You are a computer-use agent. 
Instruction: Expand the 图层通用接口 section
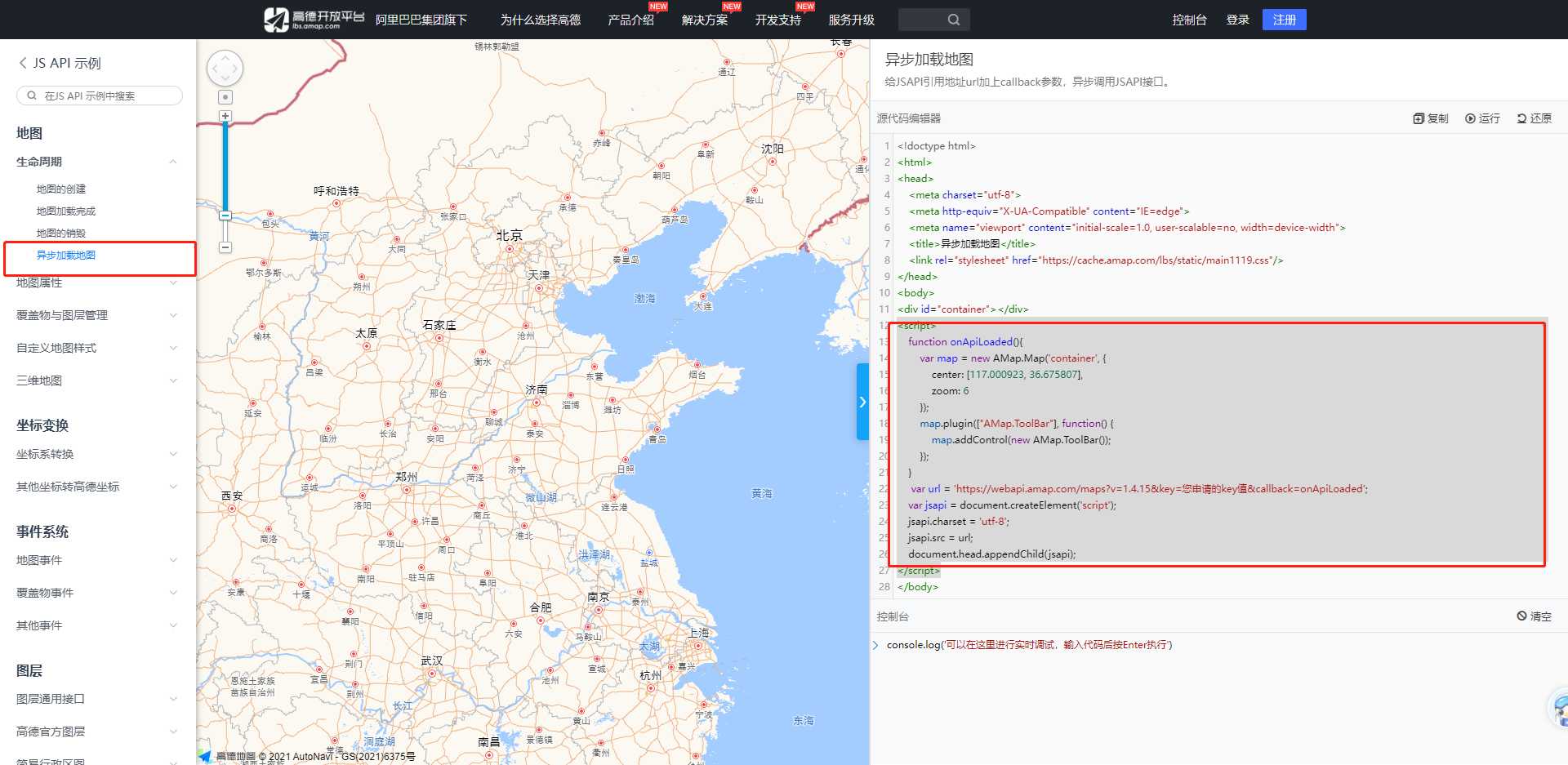[173, 699]
